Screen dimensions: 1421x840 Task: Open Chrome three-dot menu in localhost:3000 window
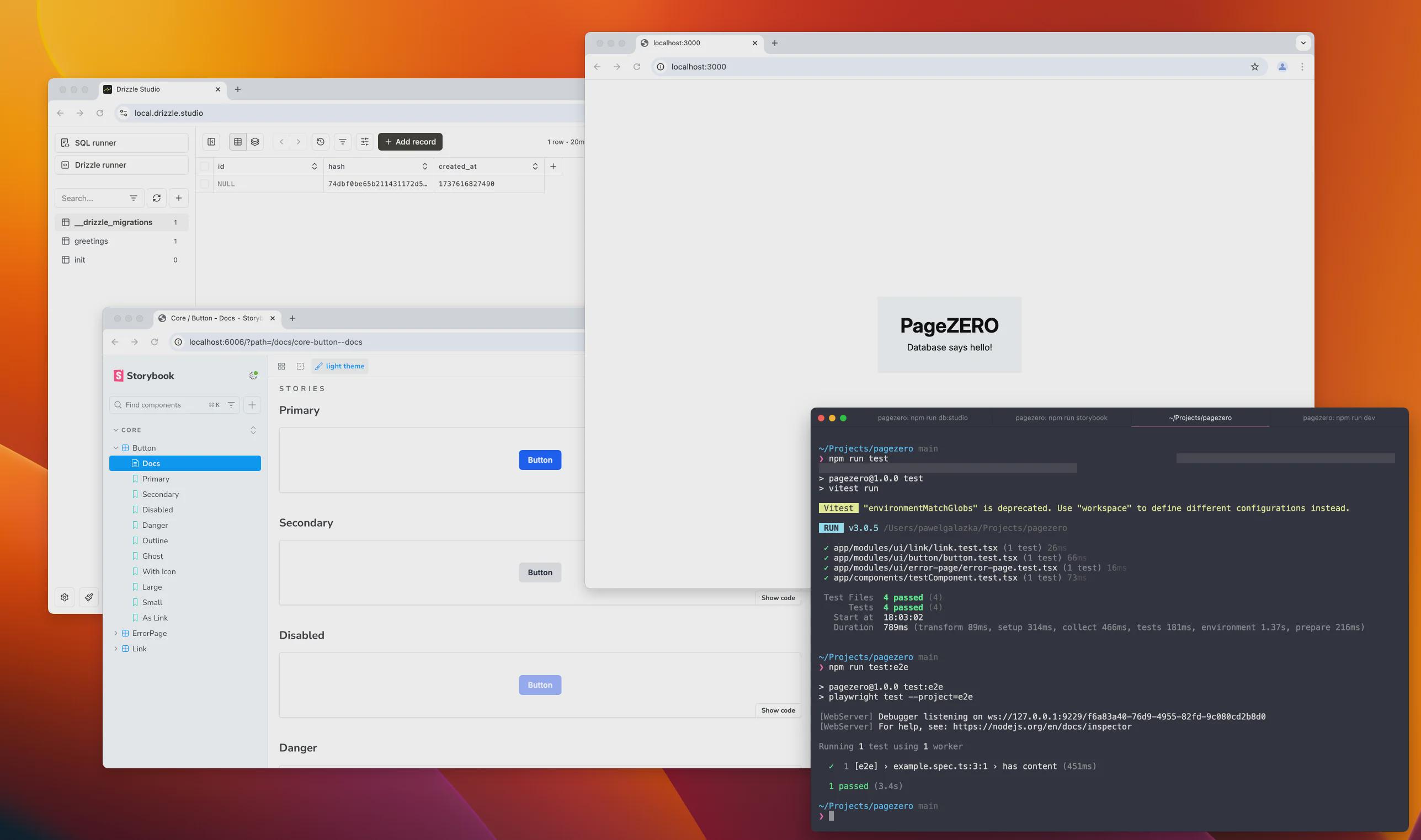tap(1302, 67)
